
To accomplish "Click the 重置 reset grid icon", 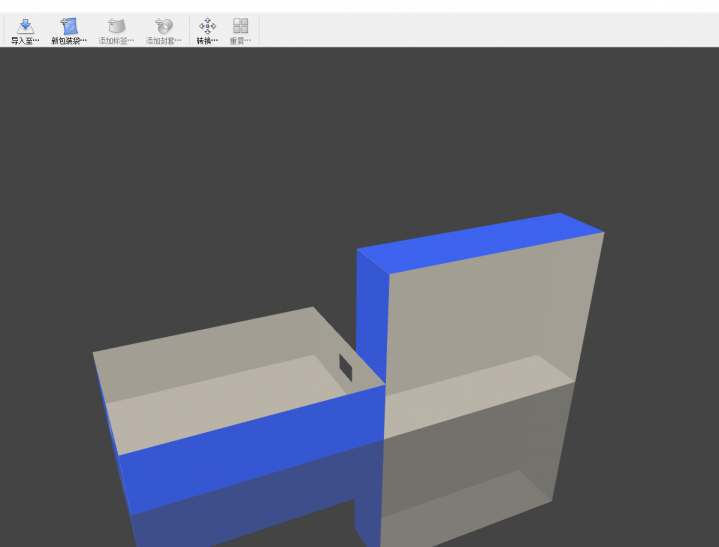I will coord(240,26).
